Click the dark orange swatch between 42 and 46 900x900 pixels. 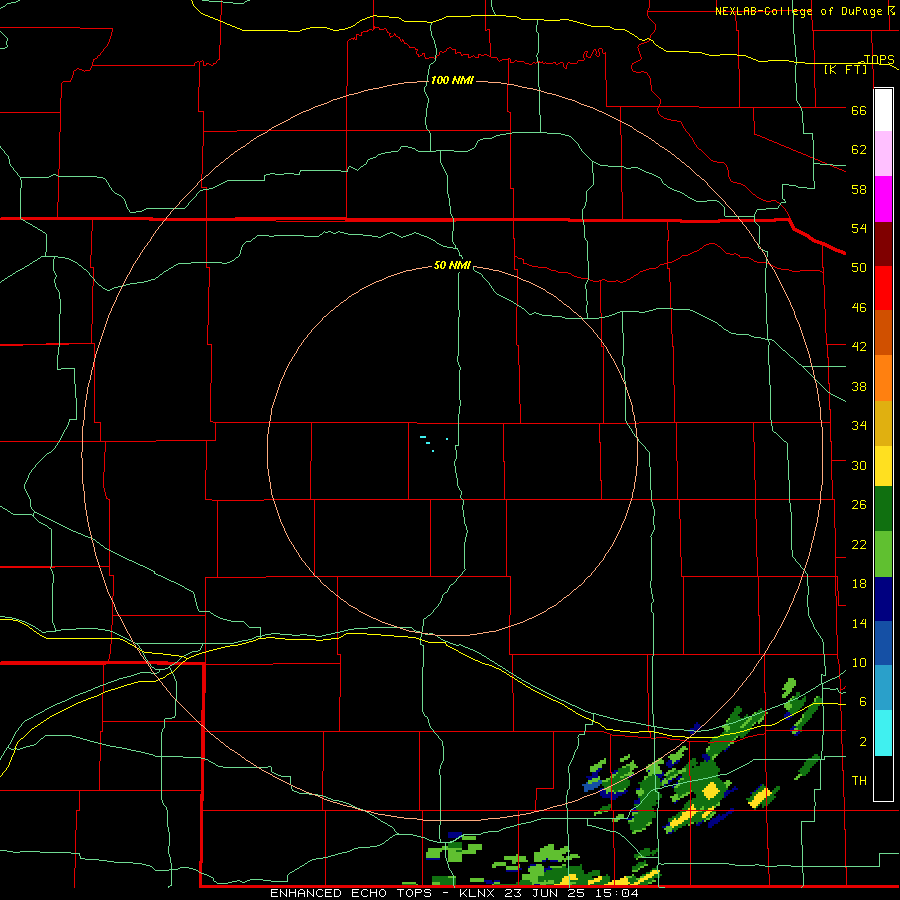point(883,333)
